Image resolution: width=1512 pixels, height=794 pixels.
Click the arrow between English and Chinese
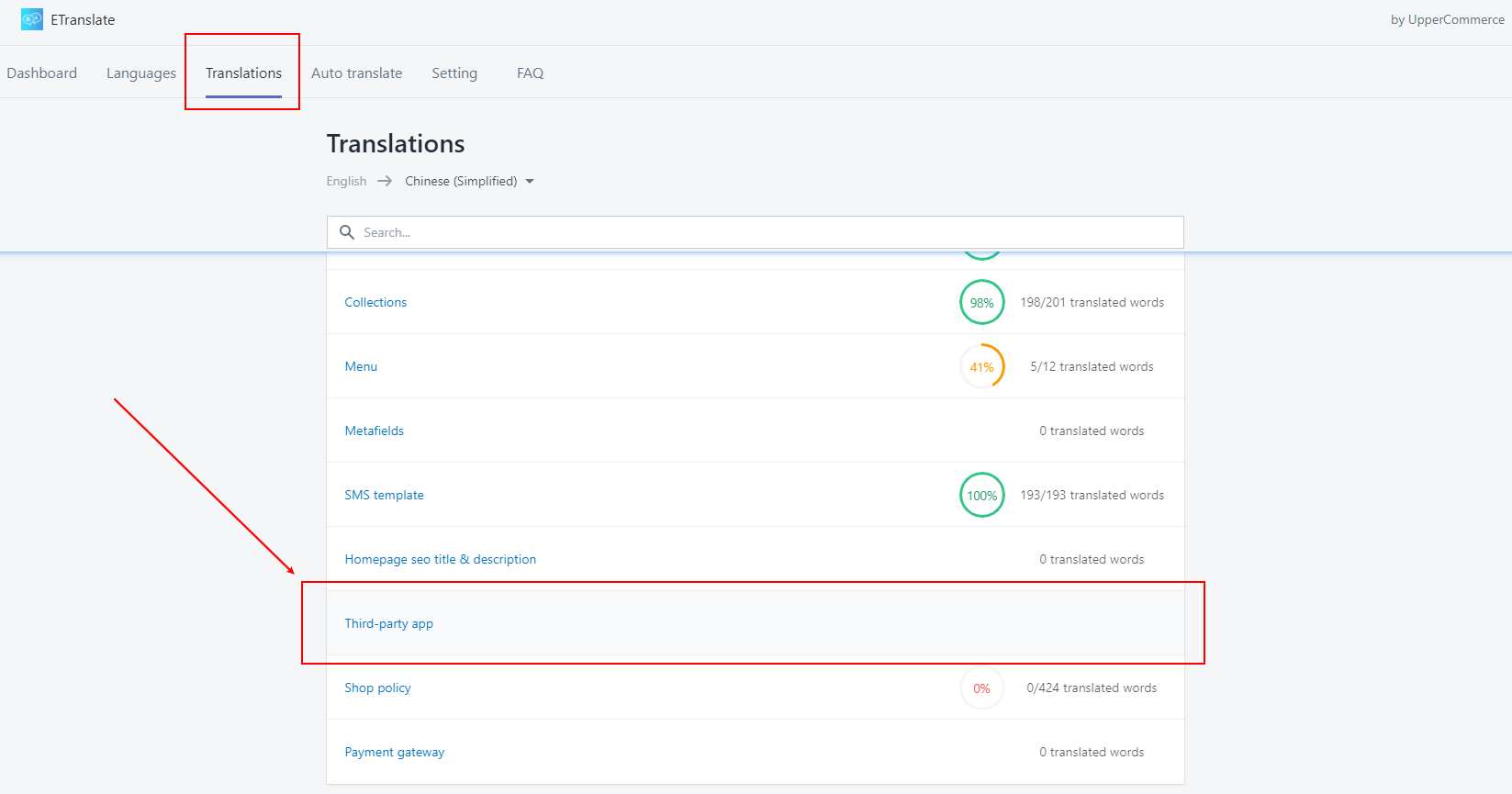click(385, 181)
